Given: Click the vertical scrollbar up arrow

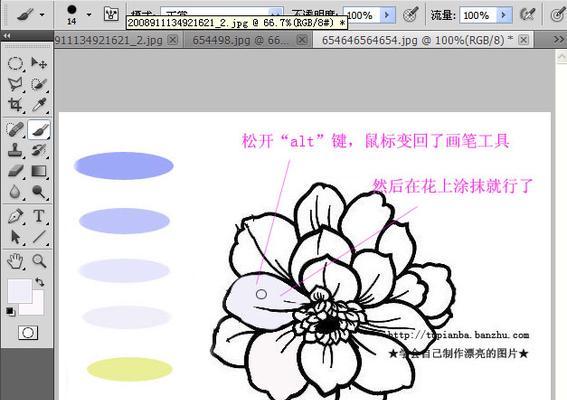Looking at the screenshot, I should tap(562, 57).
